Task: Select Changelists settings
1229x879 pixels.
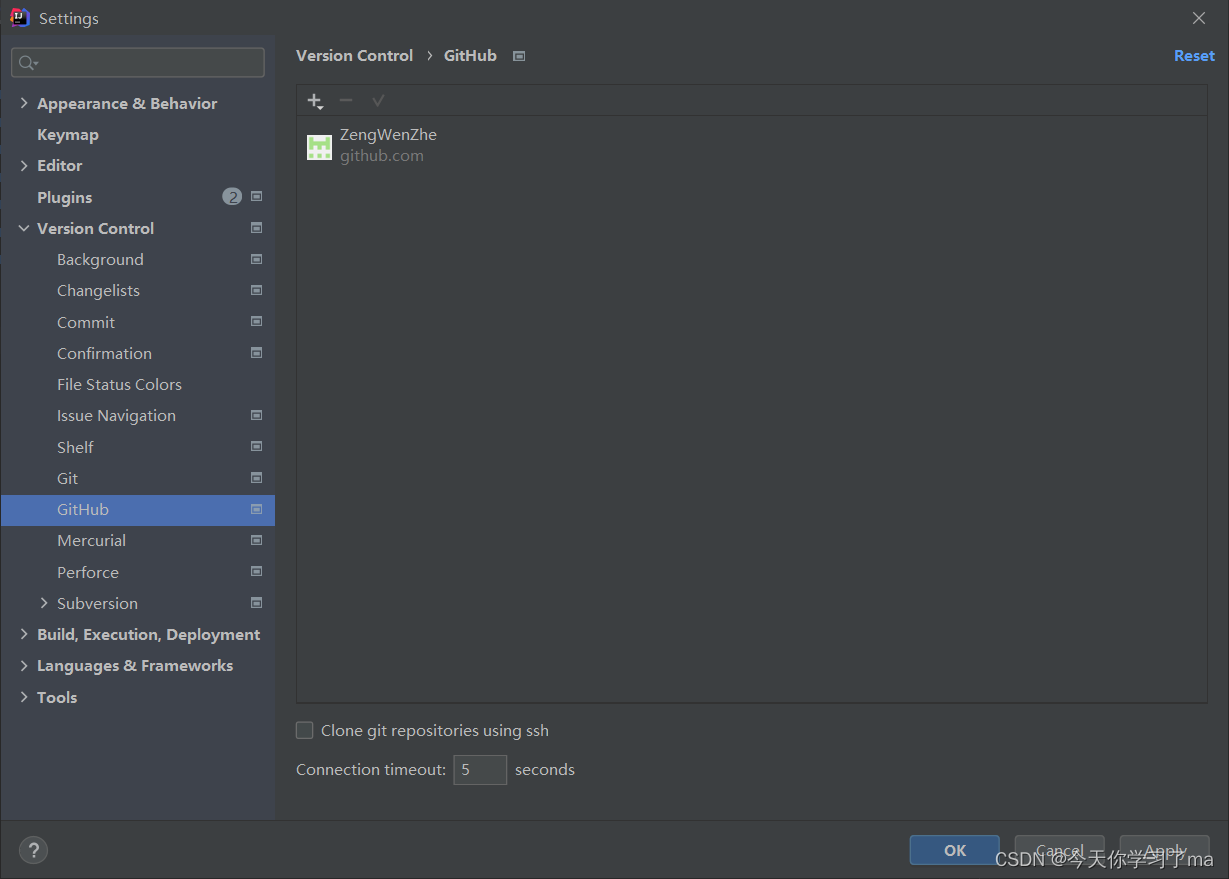Action: 98,290
